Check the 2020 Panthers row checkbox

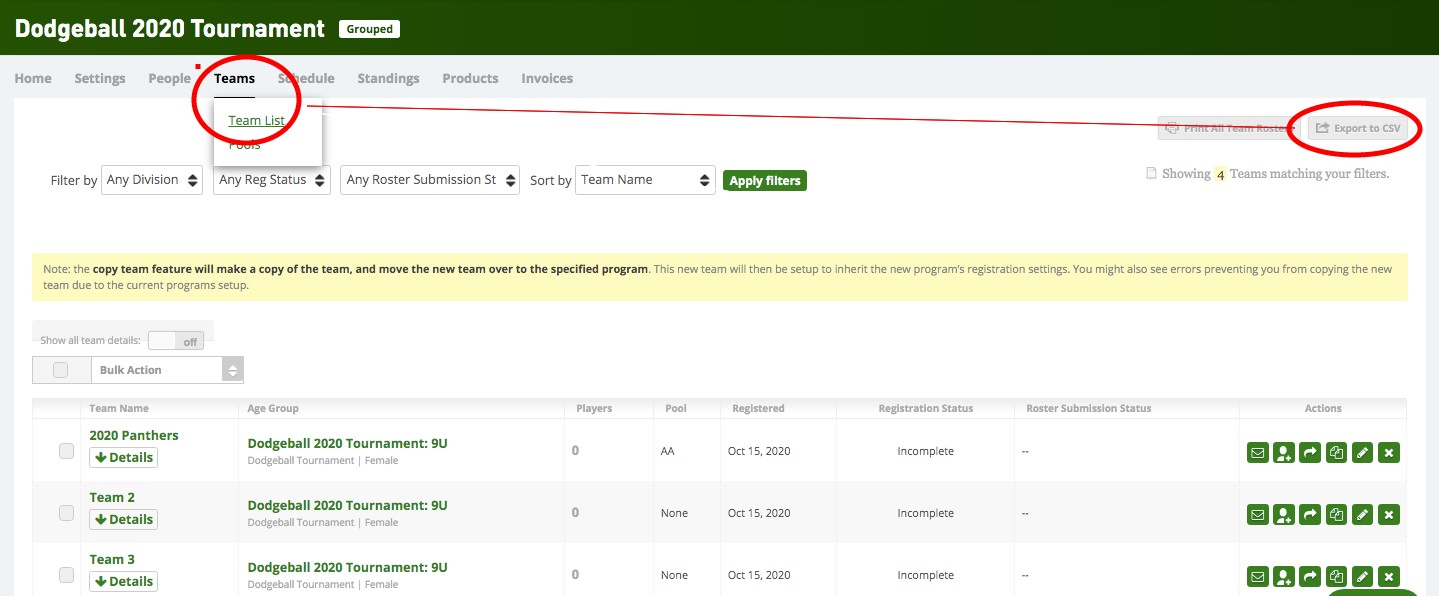[x=66, y=450]
